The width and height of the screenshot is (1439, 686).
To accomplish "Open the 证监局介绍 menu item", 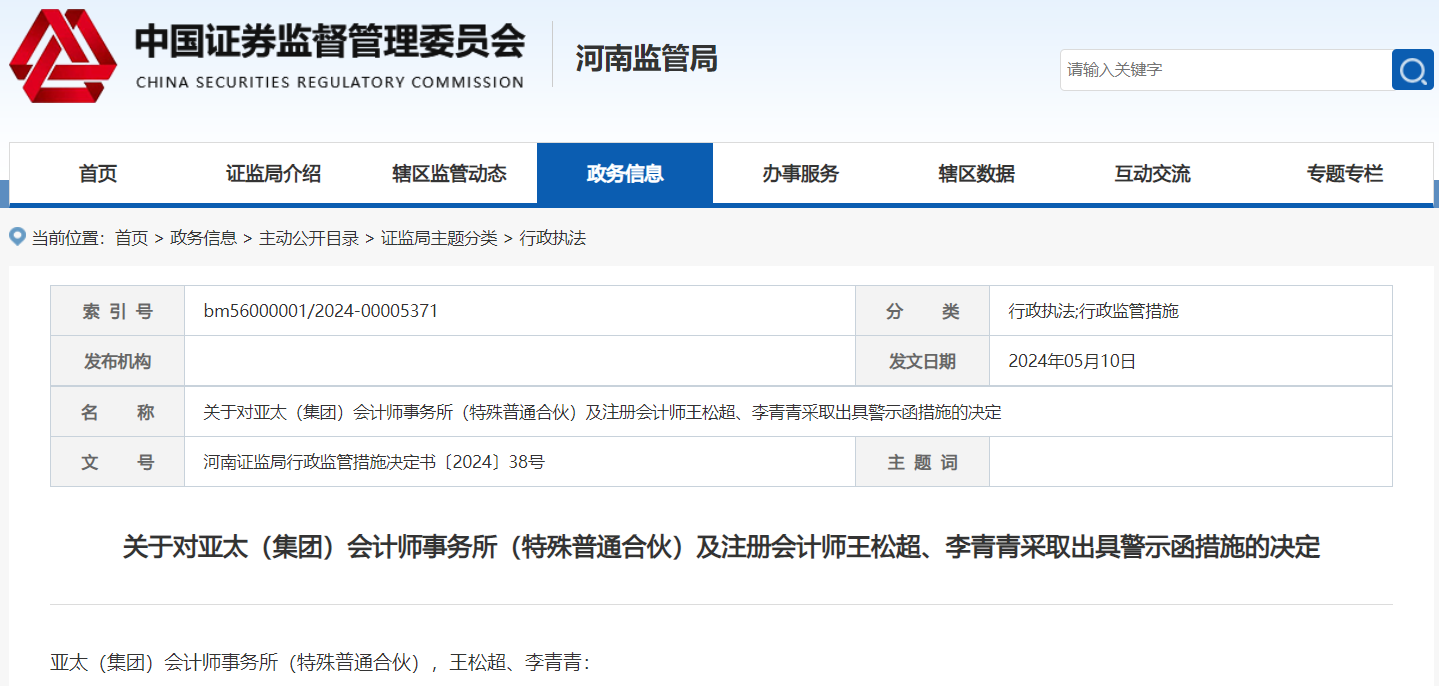I will pos(272,172).
